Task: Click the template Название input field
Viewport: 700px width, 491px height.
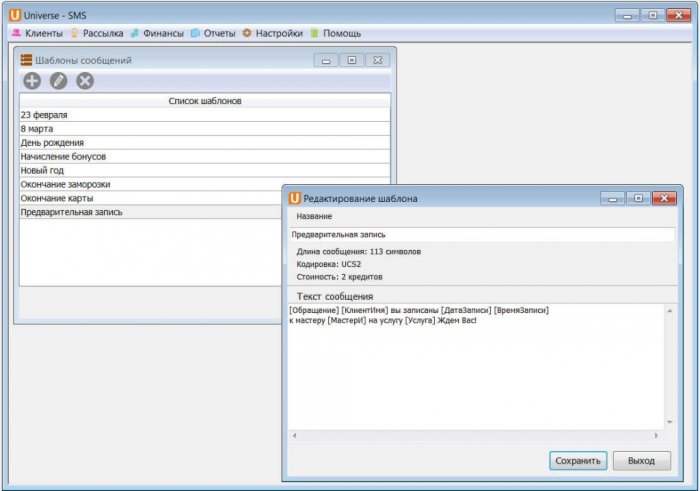Action: (x=481, y=234)
